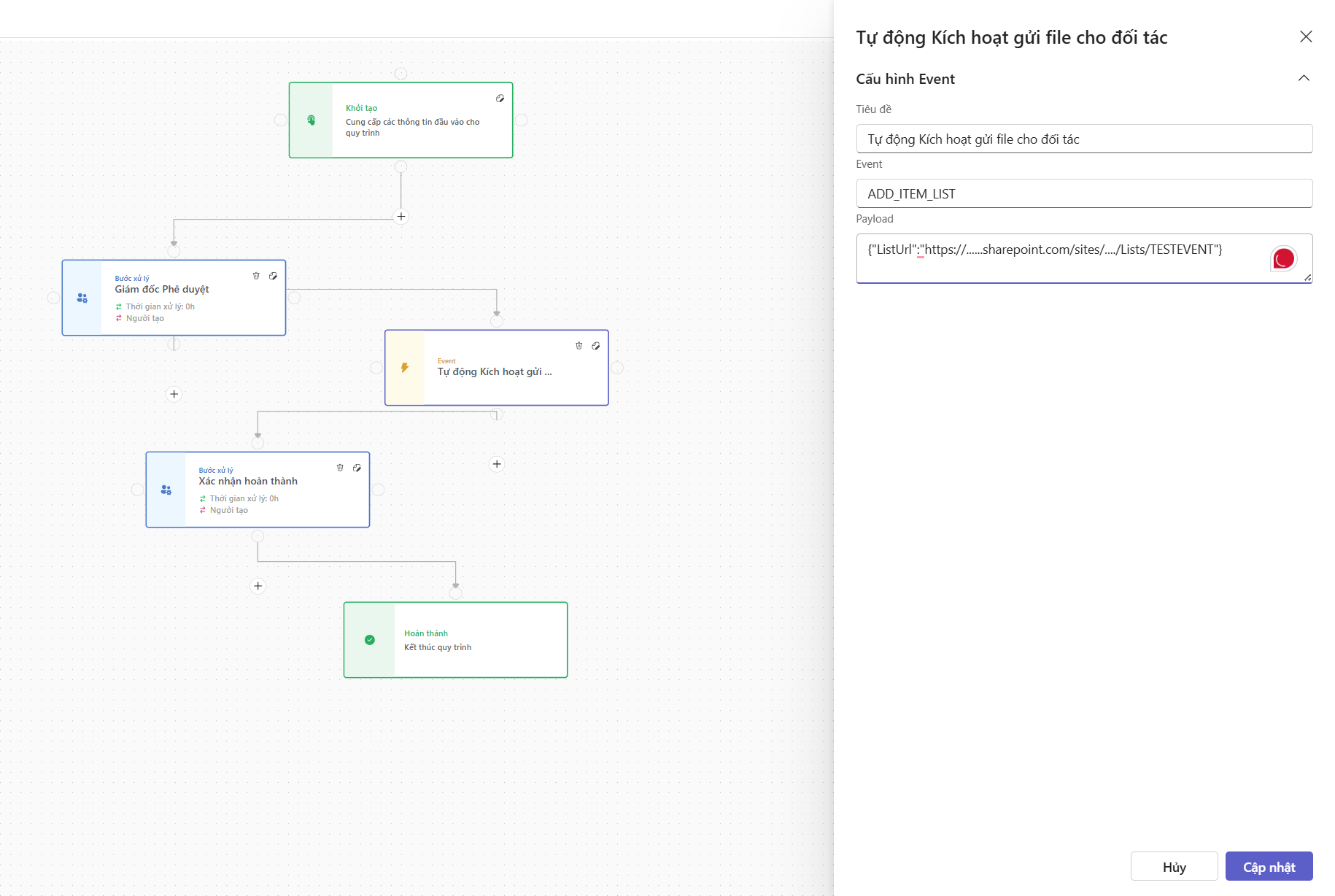Delete the Event node on the canvas
Image resolution: width=1335 pixels, height=896 pixels.
(578, 346)
